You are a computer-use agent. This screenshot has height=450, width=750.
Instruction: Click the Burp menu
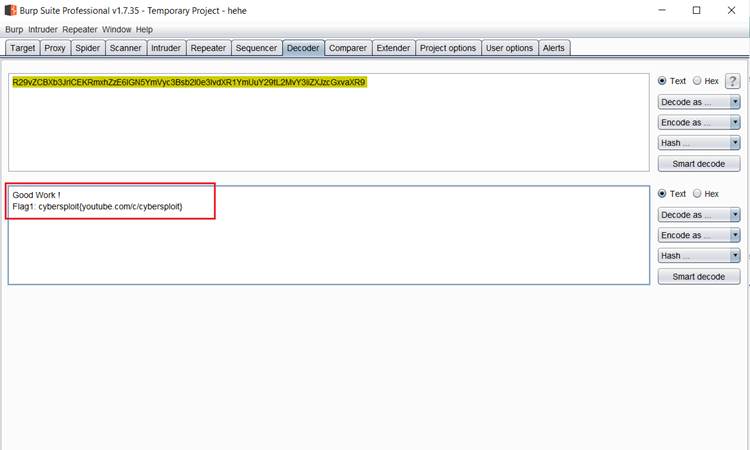[14, 30]
